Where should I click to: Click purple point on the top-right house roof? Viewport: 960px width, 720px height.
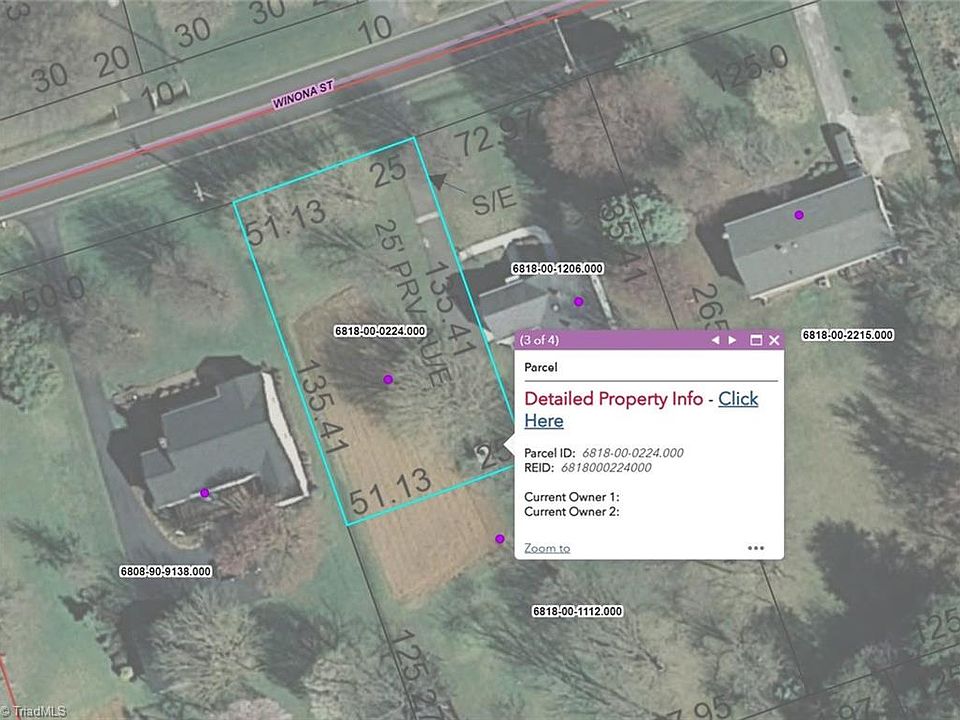coord(798,215)
